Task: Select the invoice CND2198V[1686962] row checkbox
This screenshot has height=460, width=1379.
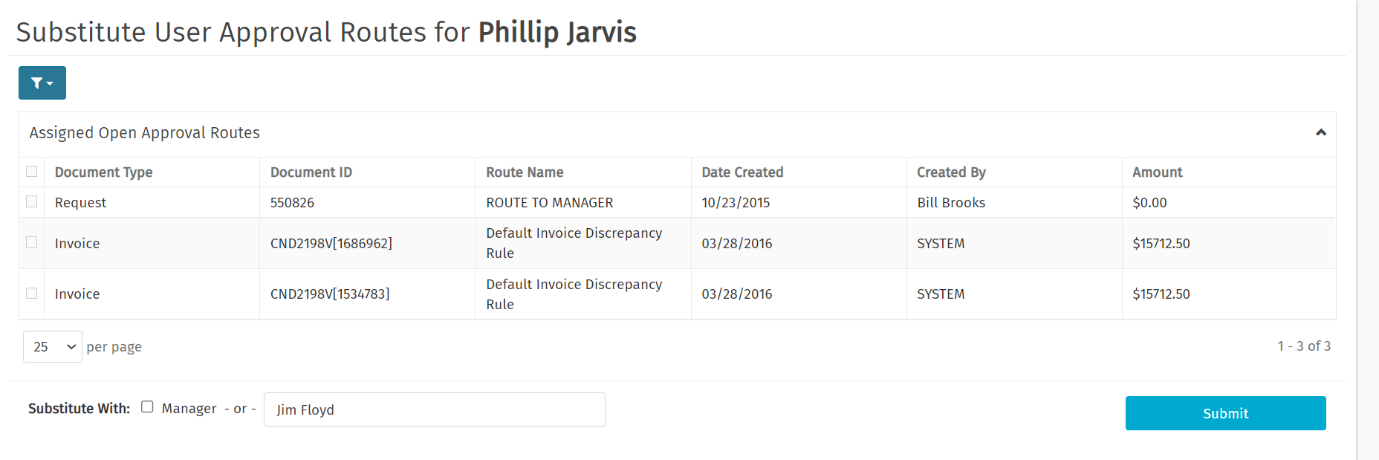Action: 32,242
